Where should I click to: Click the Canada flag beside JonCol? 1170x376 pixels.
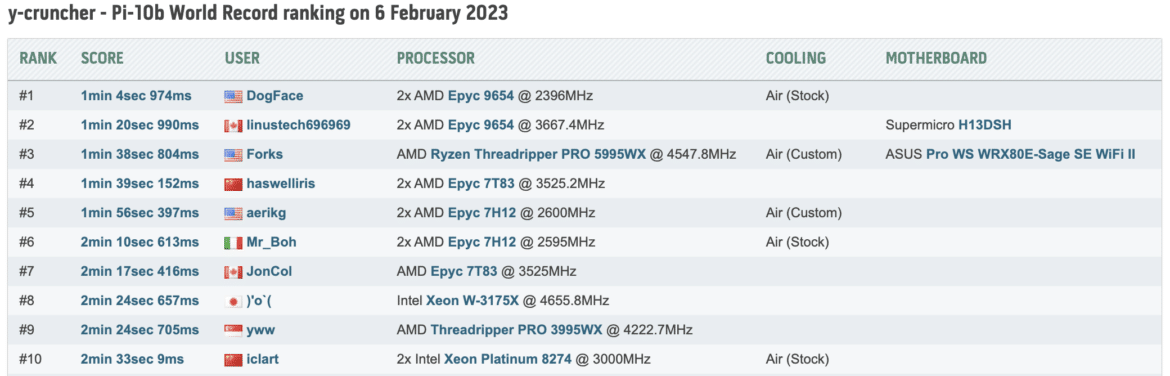point(234,272)
